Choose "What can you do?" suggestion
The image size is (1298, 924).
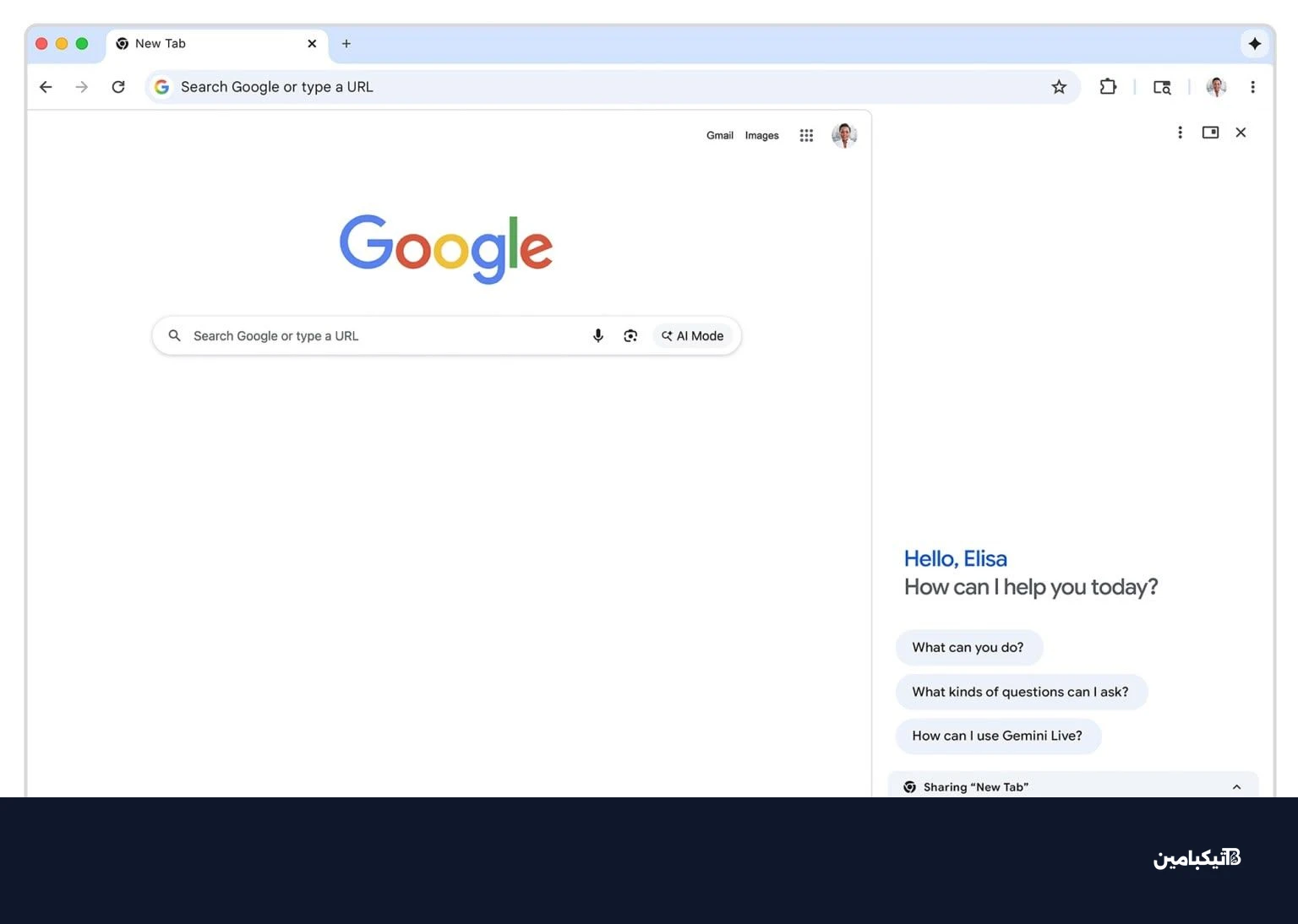[968, 648]
